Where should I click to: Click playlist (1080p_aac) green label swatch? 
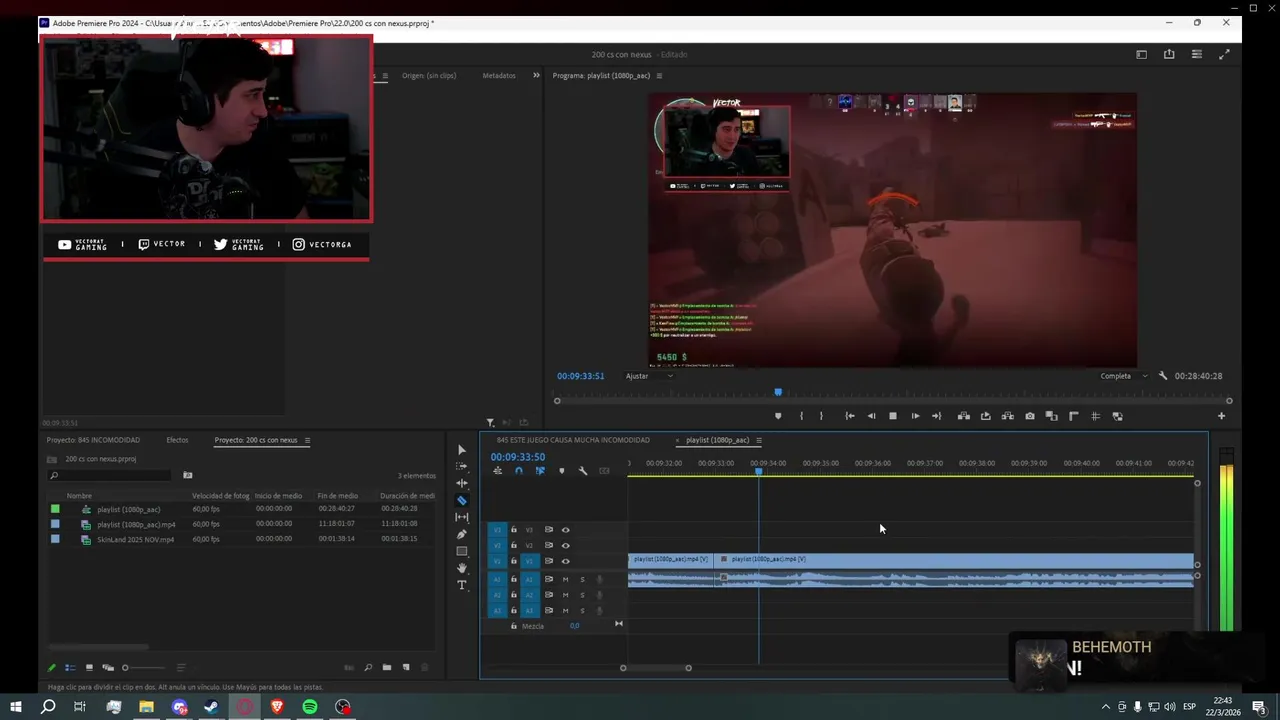(x=55, y=509)
